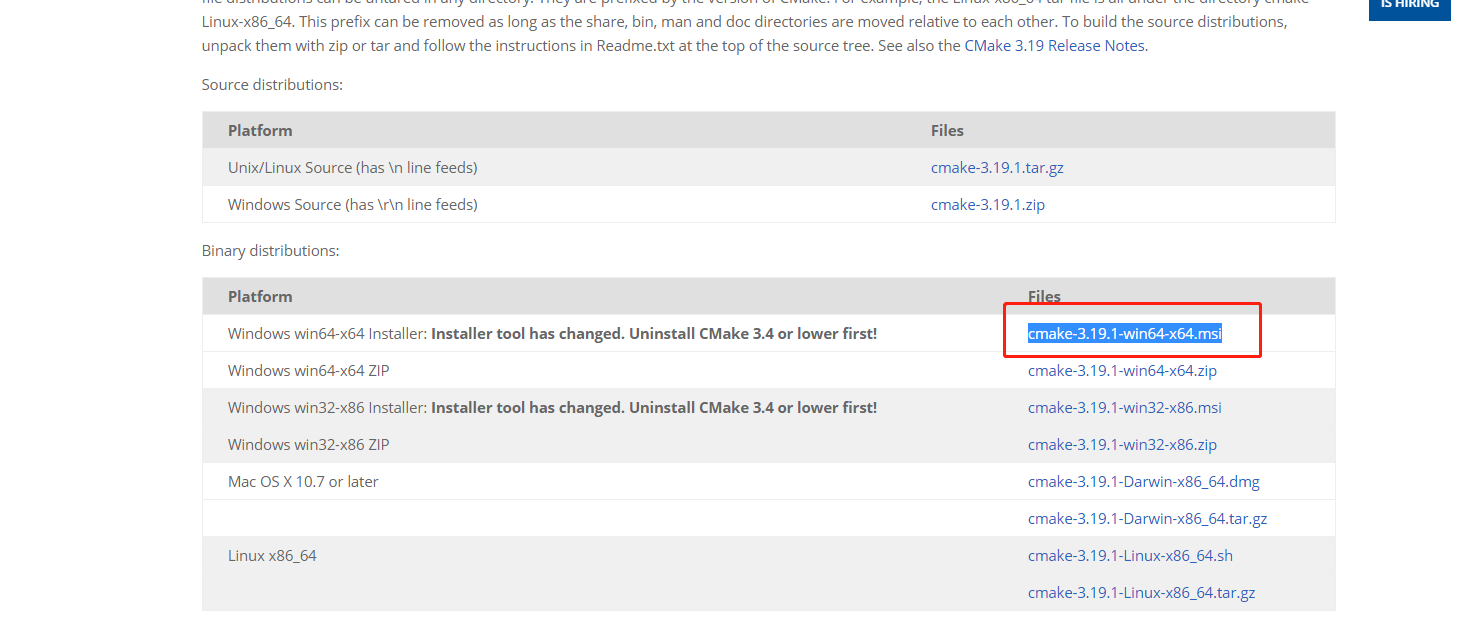Click 'Platform' header in binary distributions table
This screenshot has height=617, width=1474.
click(260, 297)
